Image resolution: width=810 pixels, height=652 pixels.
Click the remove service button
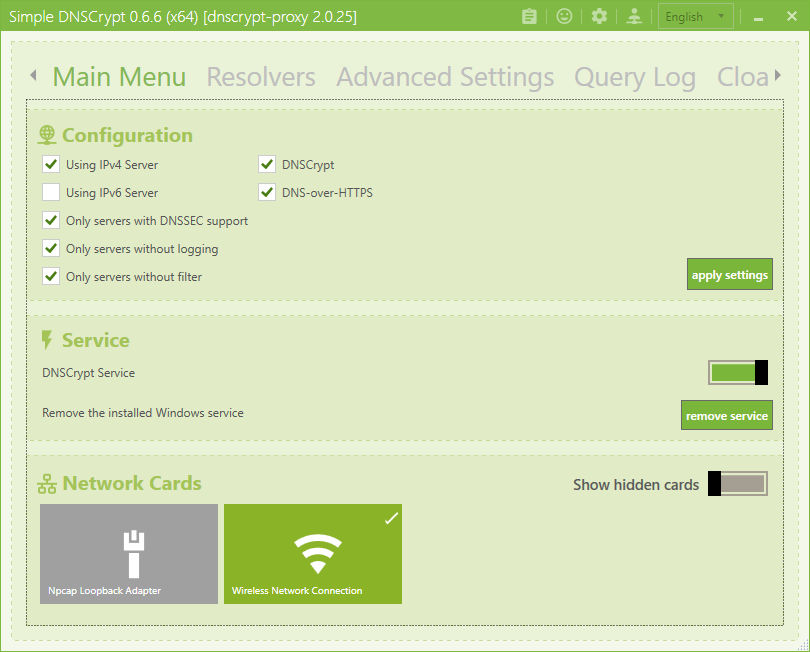click(x=726, y=415)
